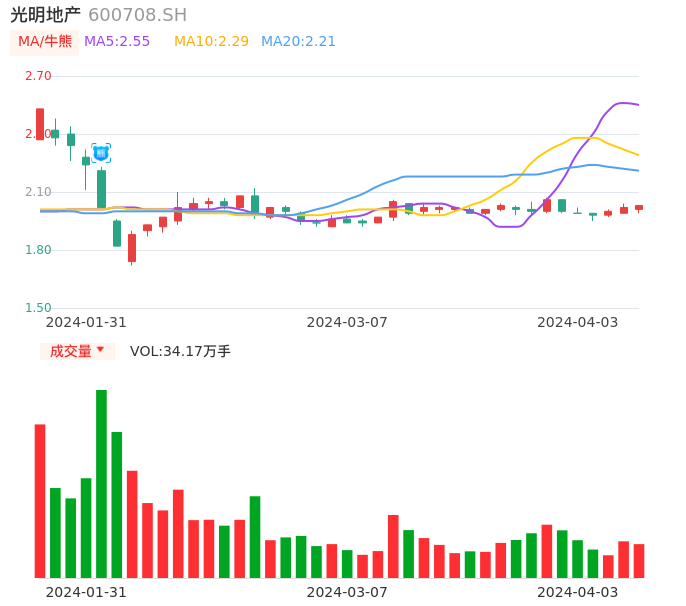Click the first red volume bar on the left
The height and width of the screenshot is (606, 686).
[40, 500]
